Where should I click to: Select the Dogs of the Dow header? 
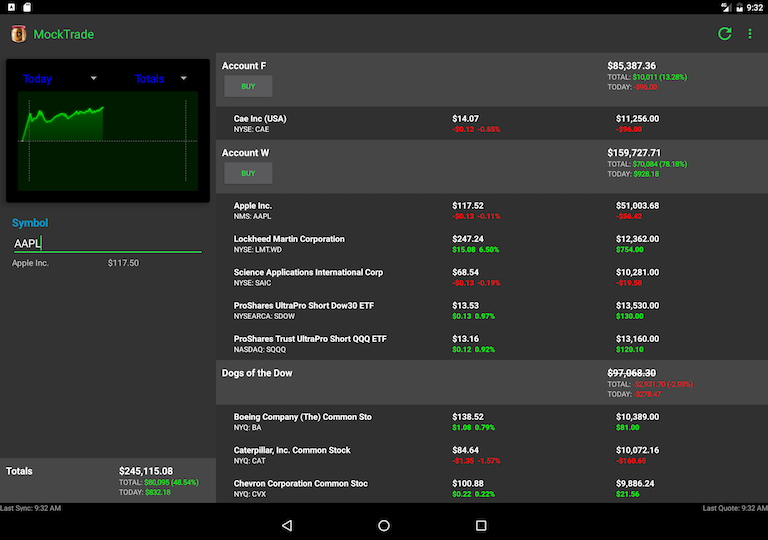point(492,383)
